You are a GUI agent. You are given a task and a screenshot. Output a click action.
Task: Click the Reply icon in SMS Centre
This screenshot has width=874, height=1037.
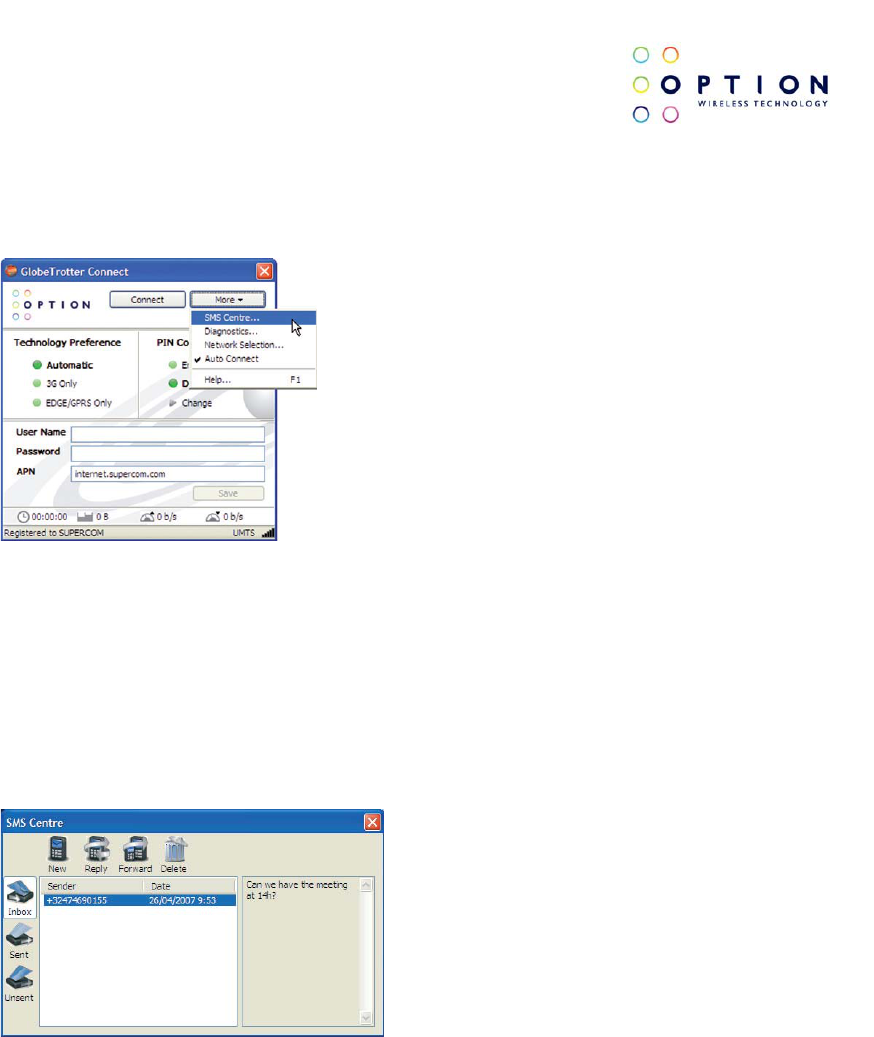pyautogui.click(x=97, y=849)
